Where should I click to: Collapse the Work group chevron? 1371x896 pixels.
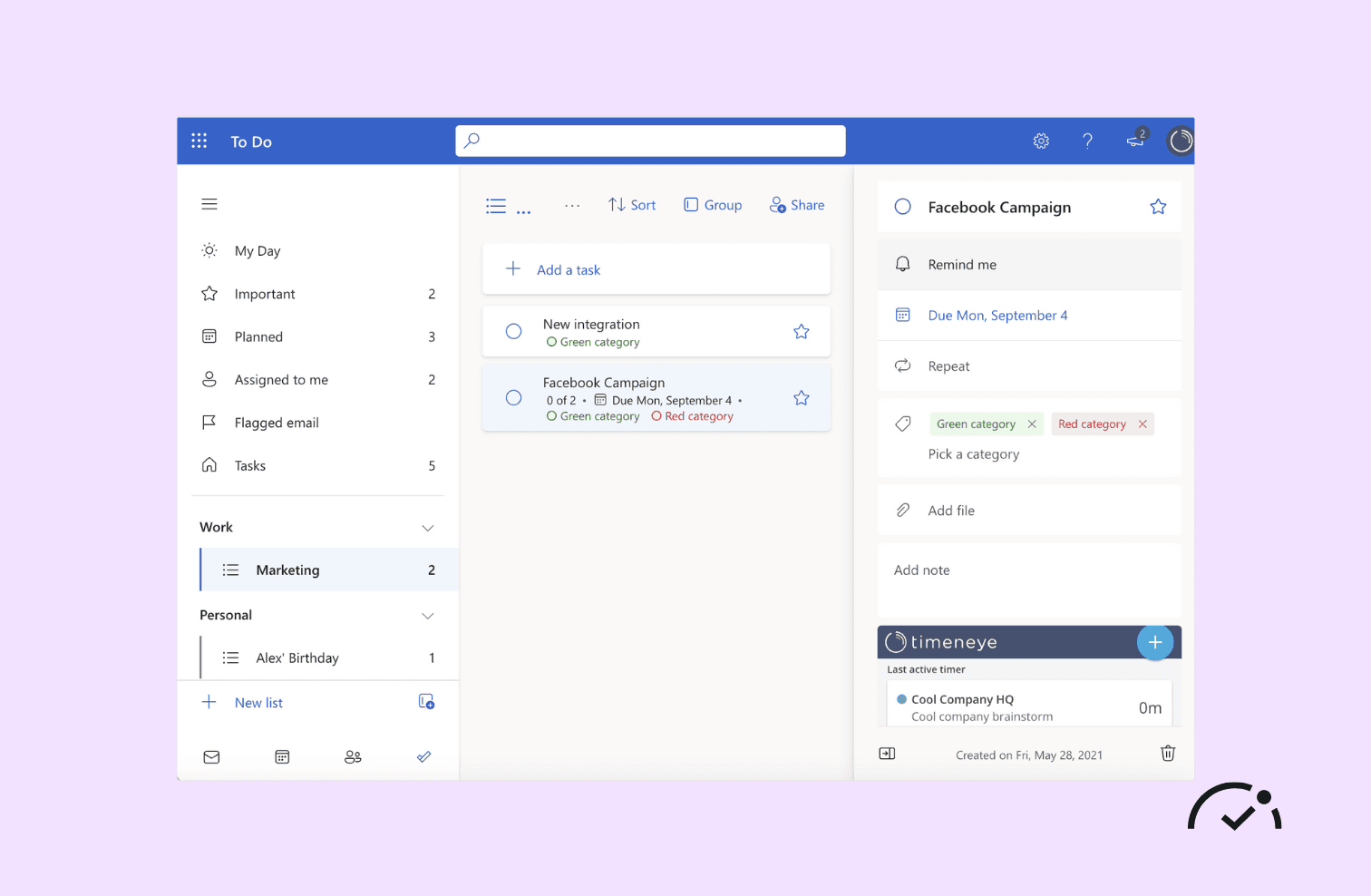click(x=428, y=528)
